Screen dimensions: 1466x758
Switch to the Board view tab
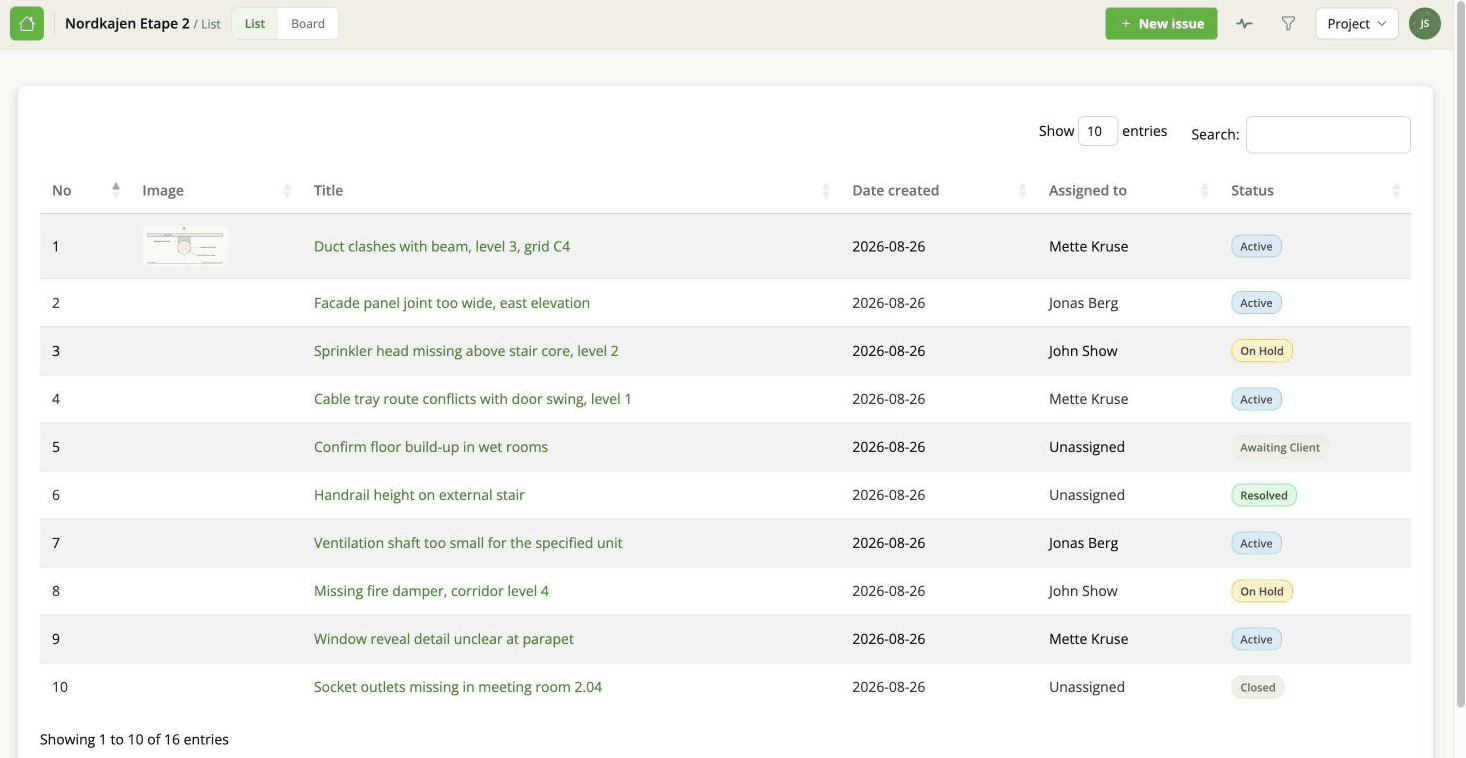(308, 24)
